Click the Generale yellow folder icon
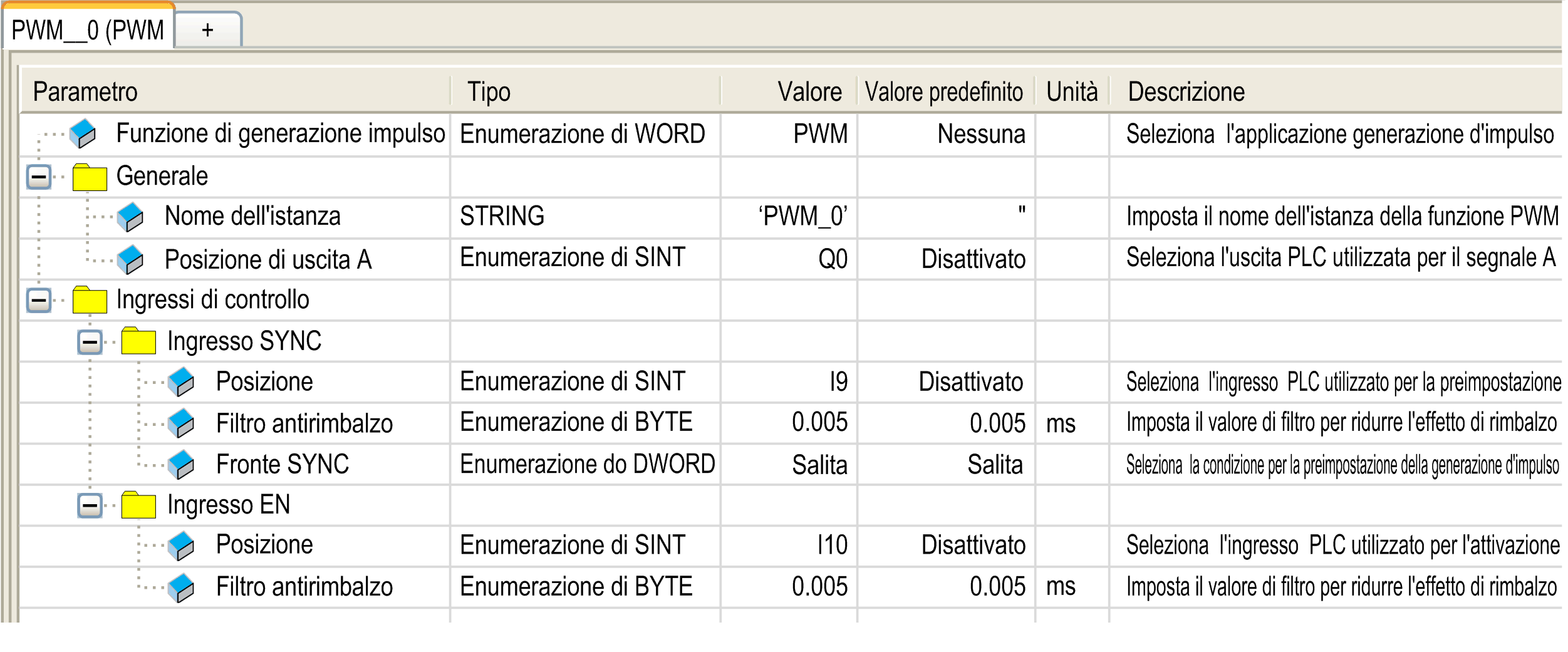 [x=90, y=177]
